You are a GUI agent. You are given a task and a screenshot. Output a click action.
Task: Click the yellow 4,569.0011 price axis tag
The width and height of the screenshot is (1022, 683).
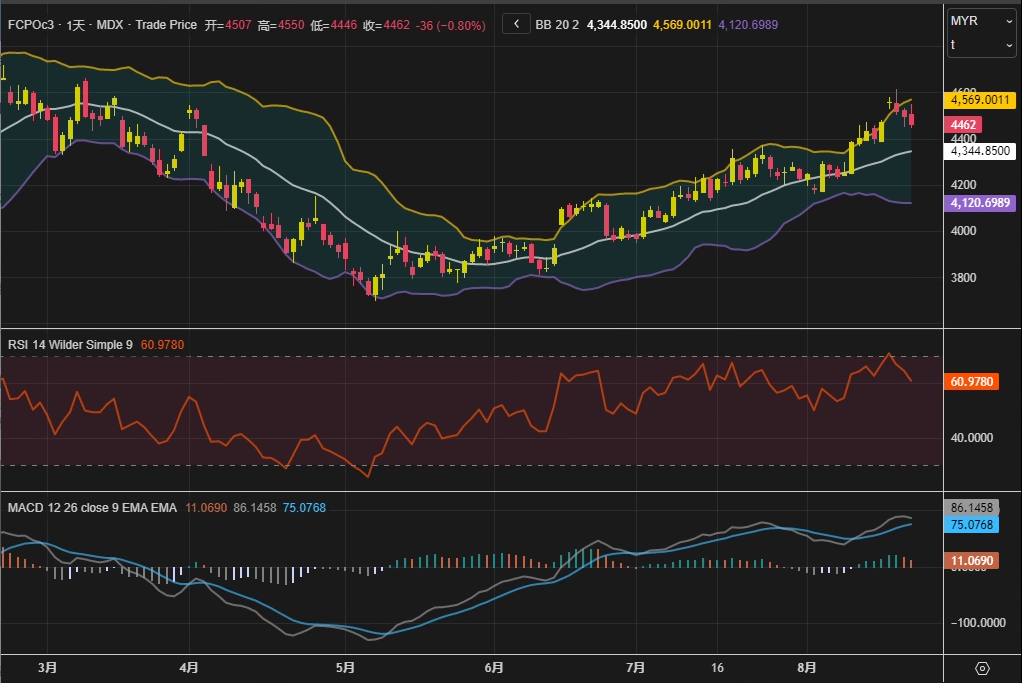click(980, 100)
